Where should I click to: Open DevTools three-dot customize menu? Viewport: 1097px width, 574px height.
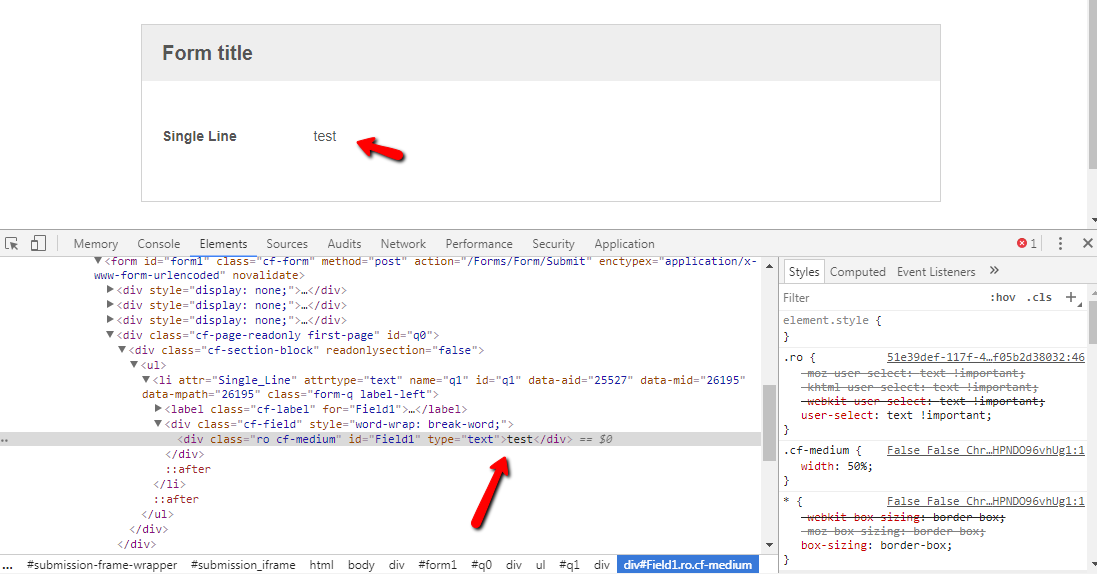click(x=1060, y=243)
